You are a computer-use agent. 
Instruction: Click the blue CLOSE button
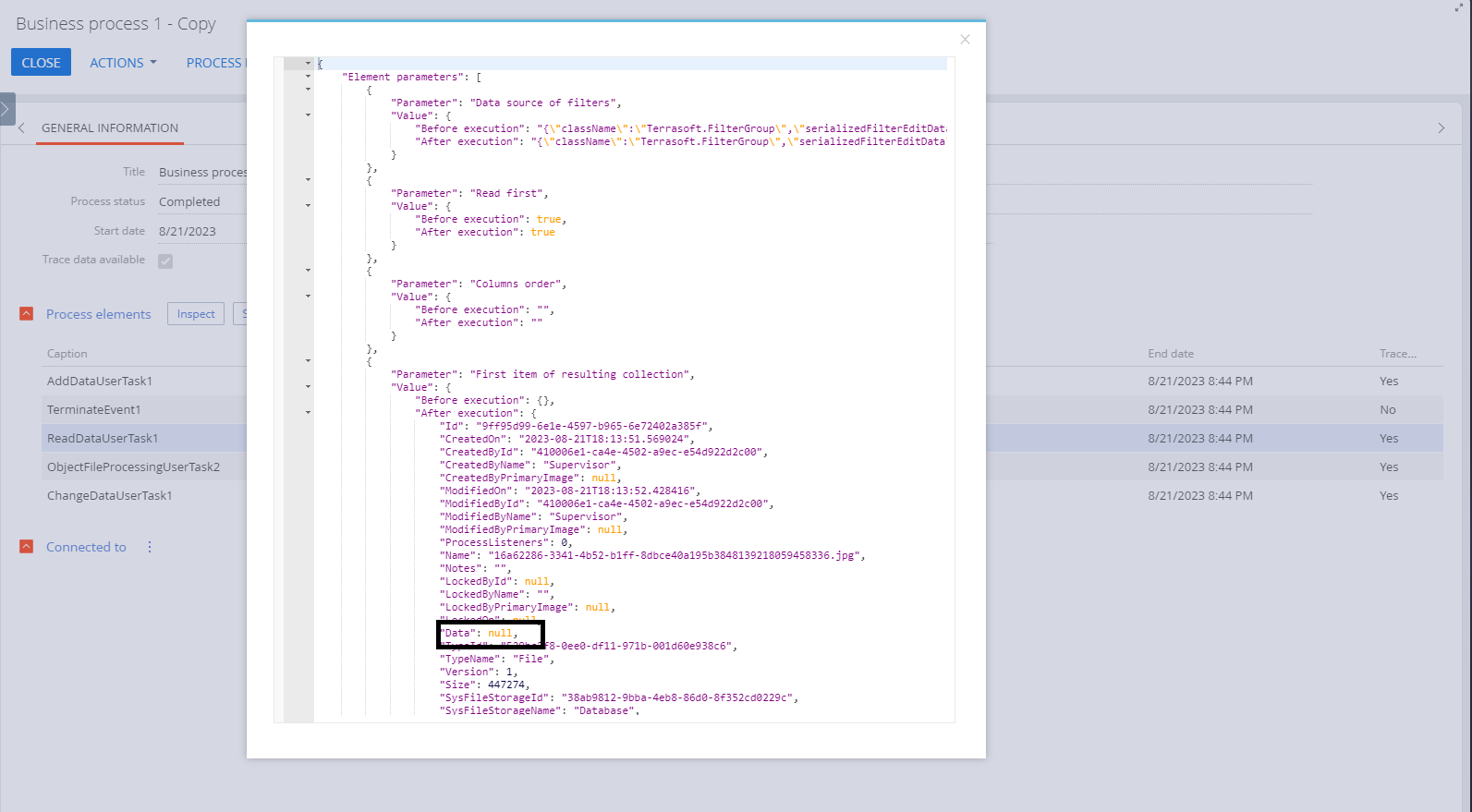point(41,63)
